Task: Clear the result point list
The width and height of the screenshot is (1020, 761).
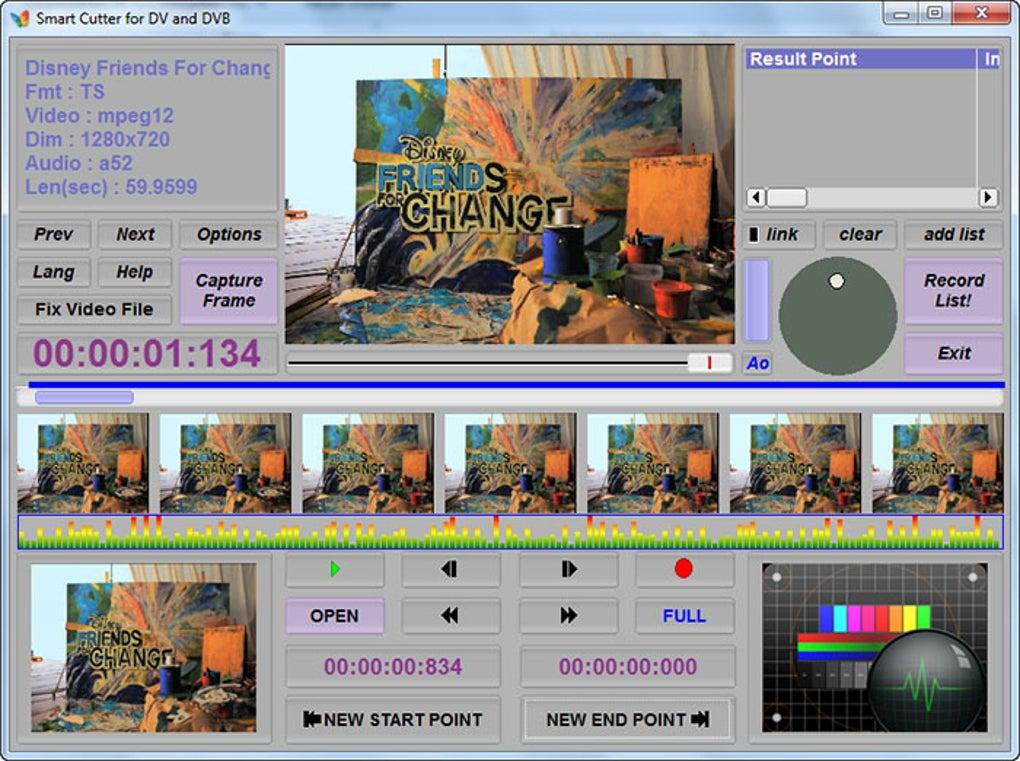Action: click(x=860, y=234)
